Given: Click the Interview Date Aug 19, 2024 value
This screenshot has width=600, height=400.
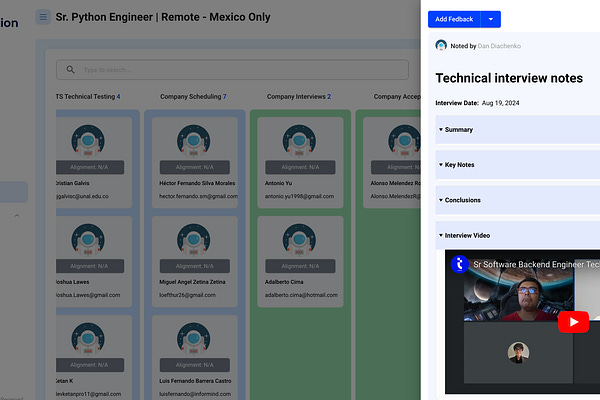Looking at the screenshot, I should click(501, 103).
